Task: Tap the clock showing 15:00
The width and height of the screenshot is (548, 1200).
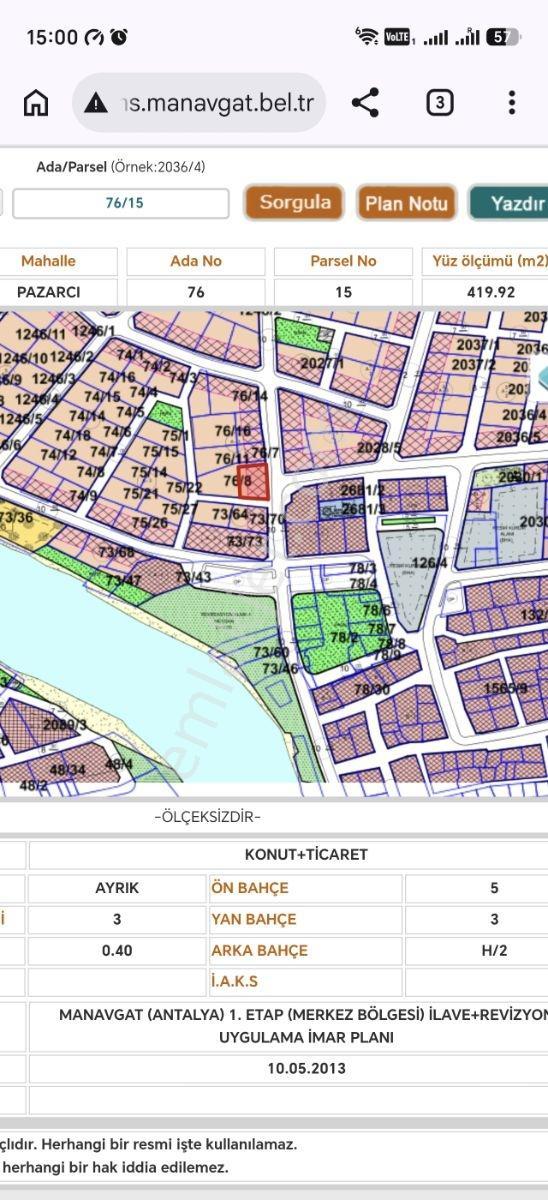Action: coord(52,37)
